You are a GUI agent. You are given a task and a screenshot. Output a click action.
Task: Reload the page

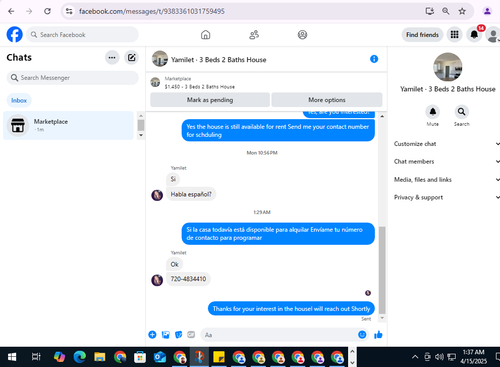pos(47,11)
